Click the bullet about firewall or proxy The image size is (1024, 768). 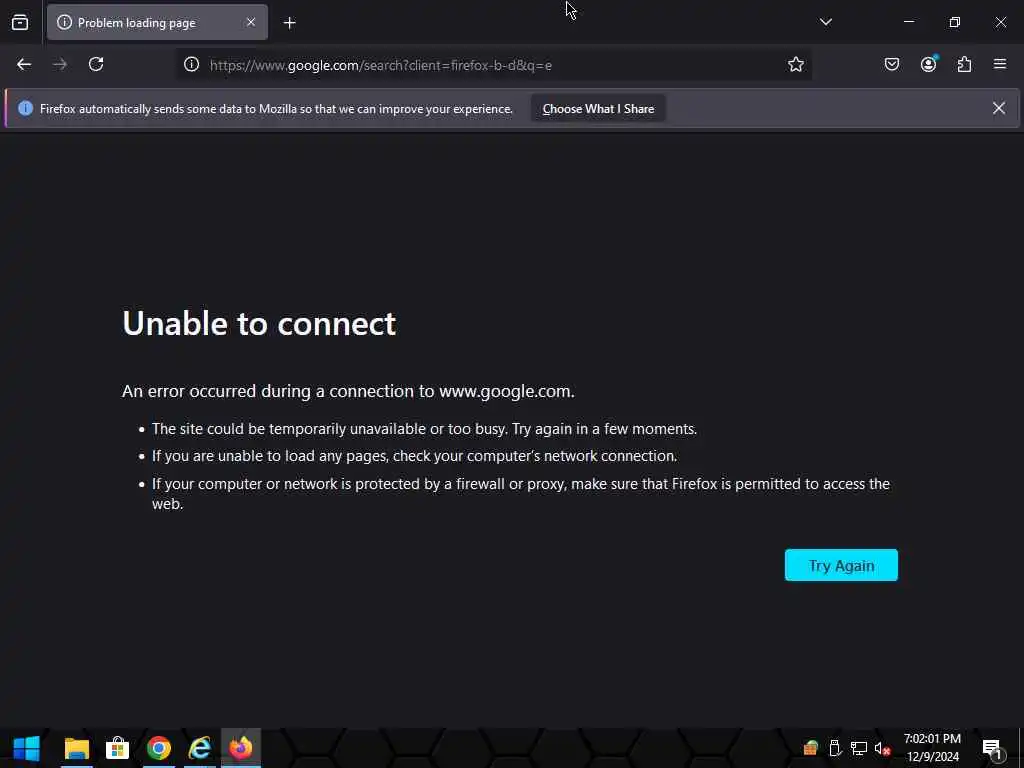point(520,494)
